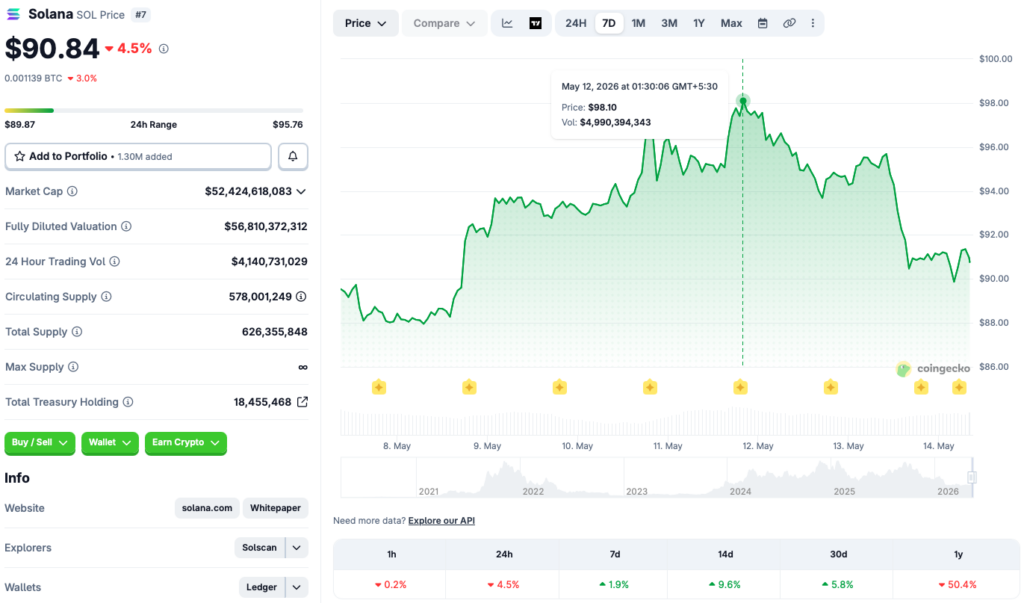Select the 24H time range

575,23
